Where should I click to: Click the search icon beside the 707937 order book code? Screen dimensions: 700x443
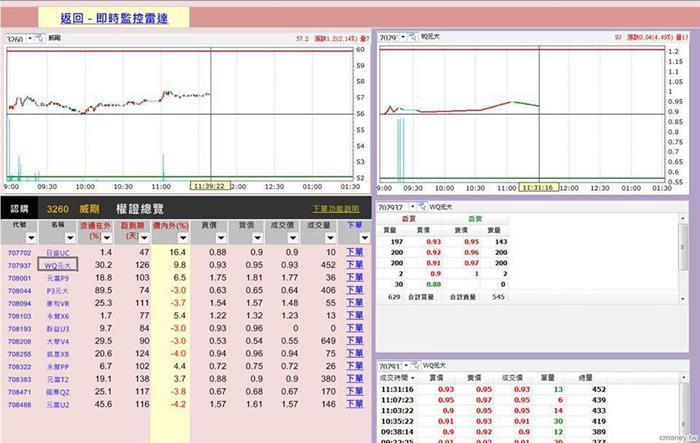click(422, 207)
